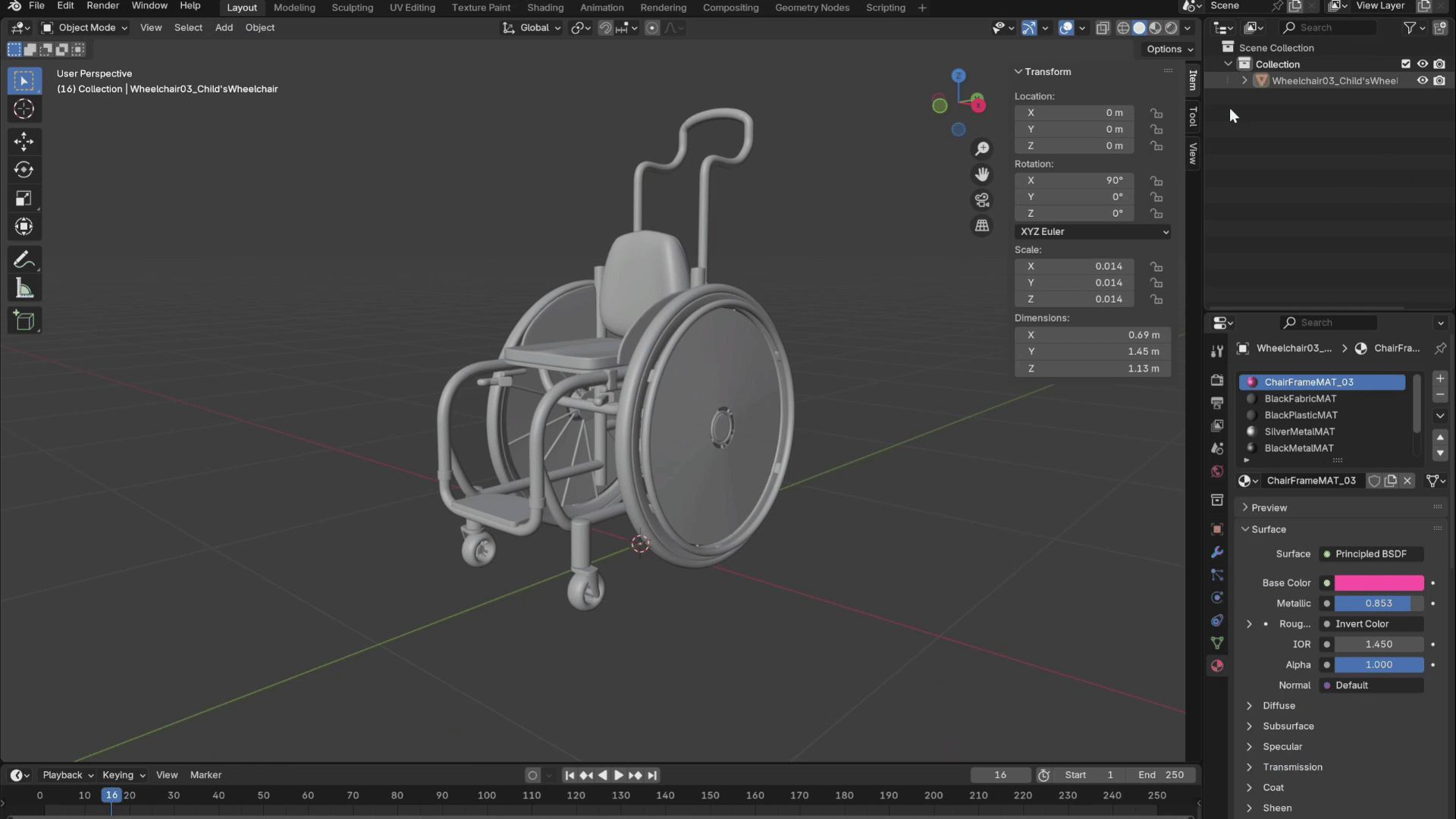This screenshot has width=1456, height=819.
Task: Open the Render menu
Action: tap(102, 6)
